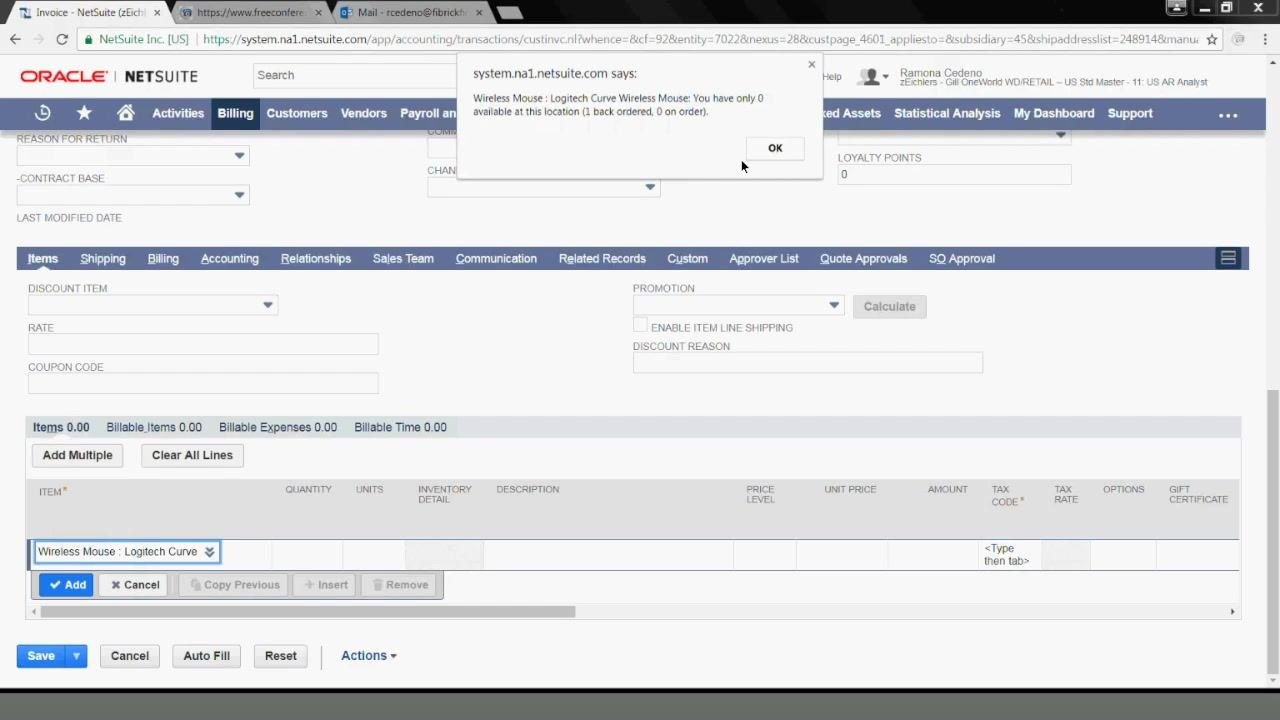Click the Add Multiple button

point(77,455)
